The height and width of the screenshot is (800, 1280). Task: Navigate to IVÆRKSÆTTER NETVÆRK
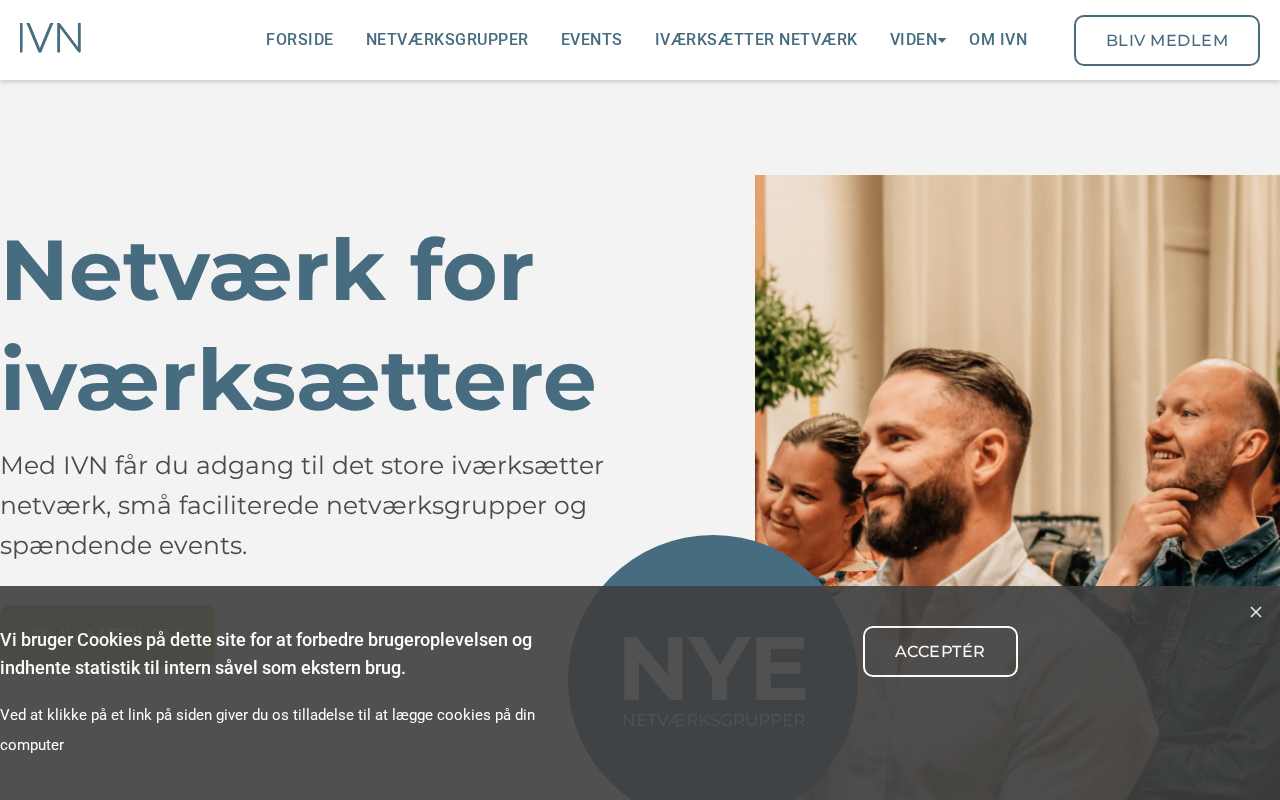coord(756,40)
